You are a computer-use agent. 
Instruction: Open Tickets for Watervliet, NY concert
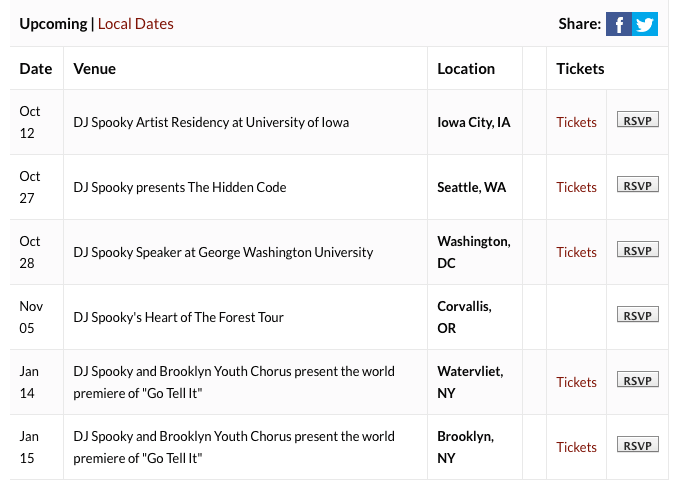pos(576,382)
